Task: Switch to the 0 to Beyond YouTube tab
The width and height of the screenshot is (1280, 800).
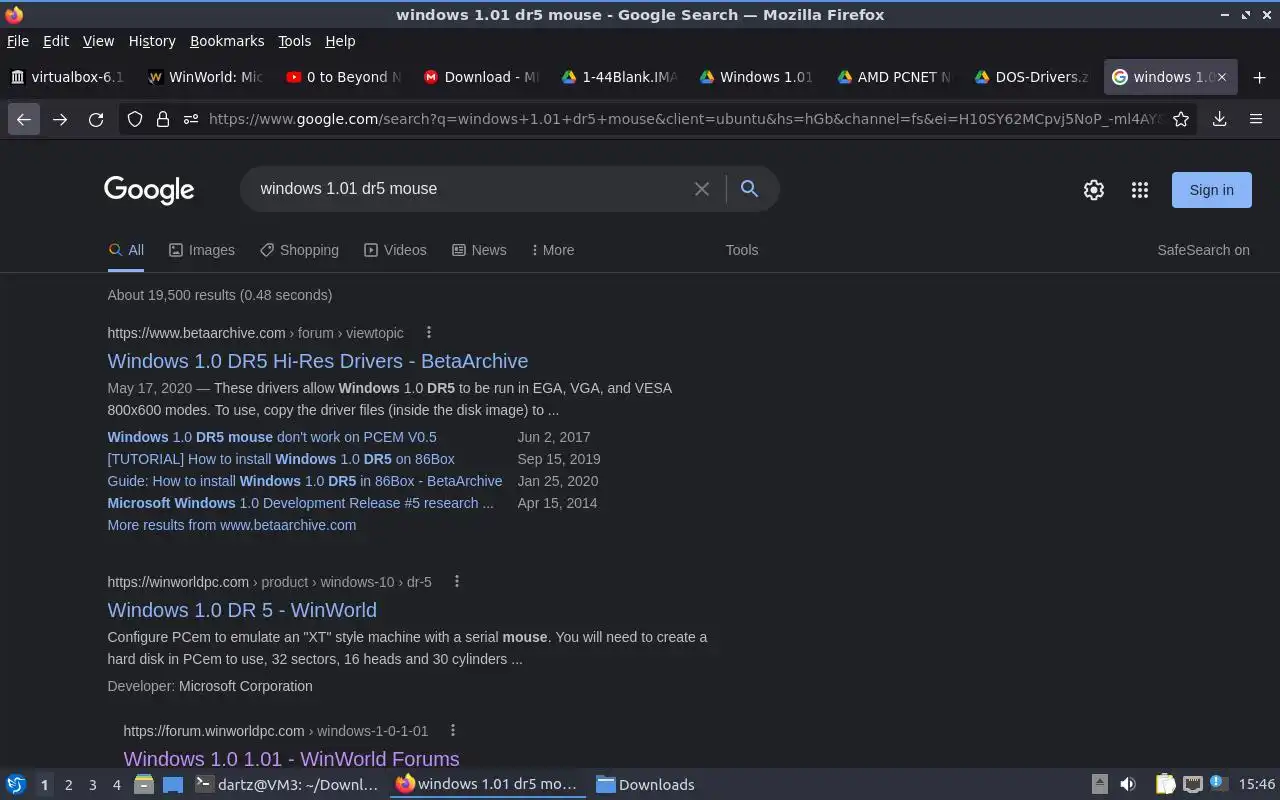Action: click(343, 77)
